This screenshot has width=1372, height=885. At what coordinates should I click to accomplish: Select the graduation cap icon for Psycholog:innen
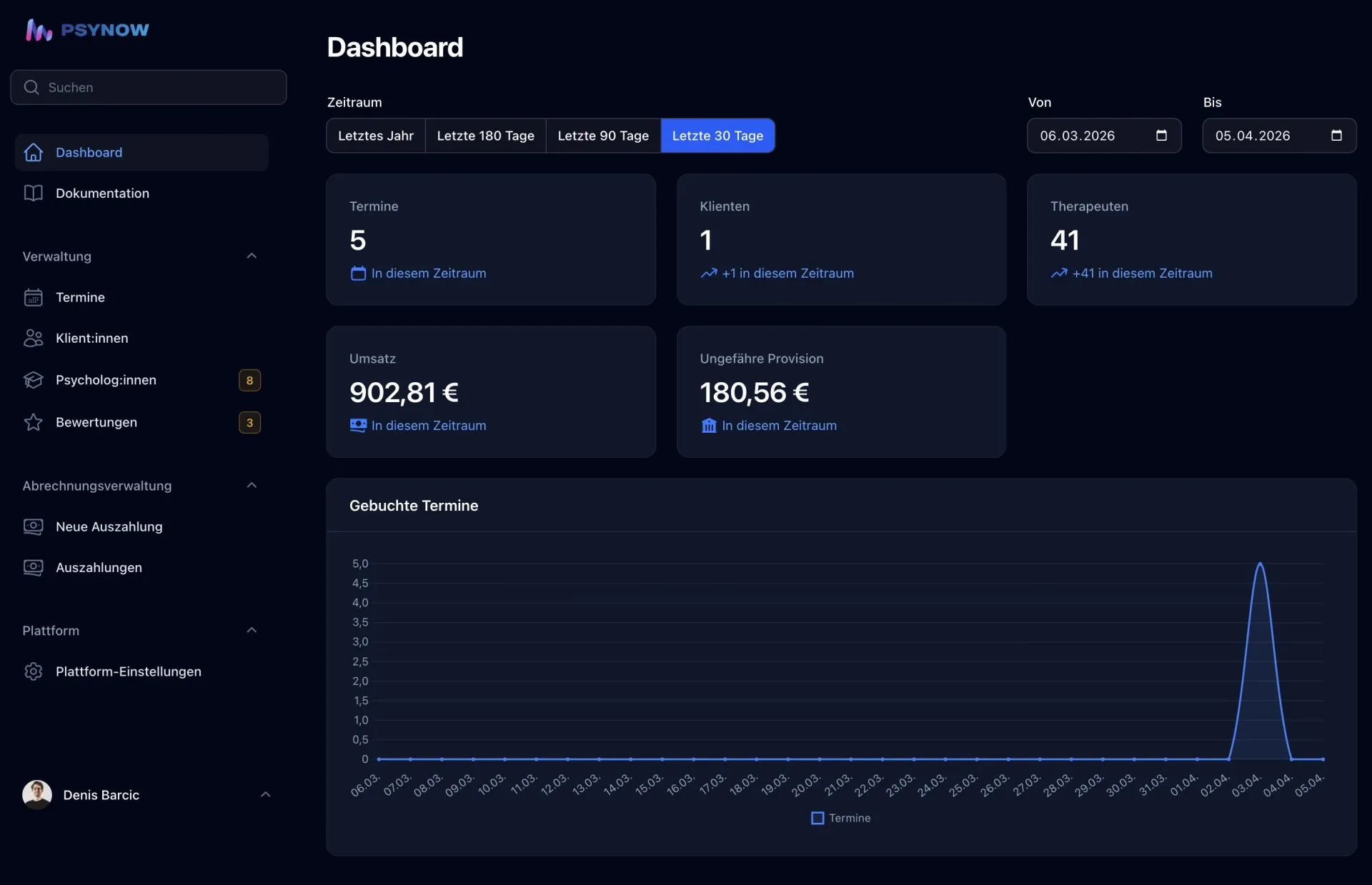(x=33, y=380)
